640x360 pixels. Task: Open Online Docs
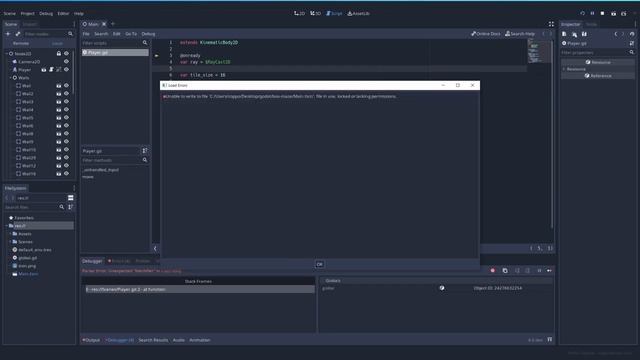point(485,34)
